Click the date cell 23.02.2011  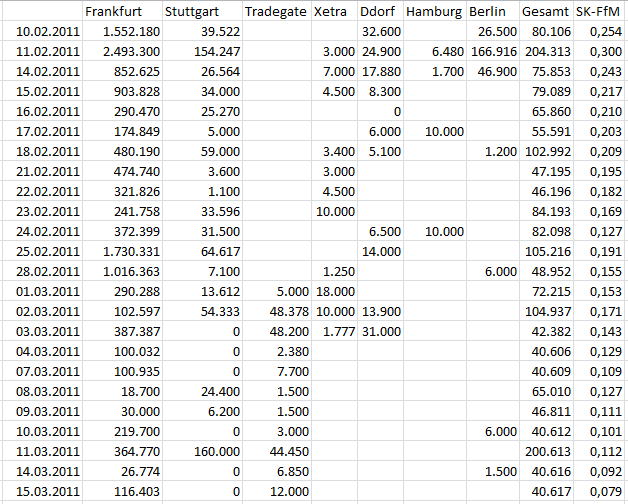pyautogui.click(x=42, y=211)
